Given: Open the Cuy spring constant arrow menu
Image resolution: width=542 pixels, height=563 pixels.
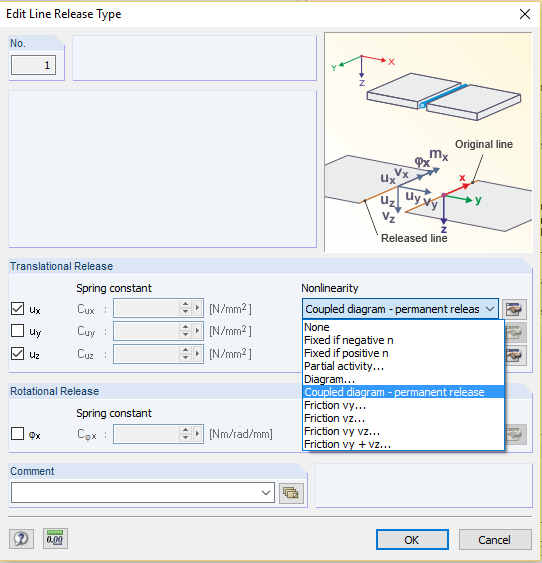Looking at the screenshot, I should [x=197, y=331].
